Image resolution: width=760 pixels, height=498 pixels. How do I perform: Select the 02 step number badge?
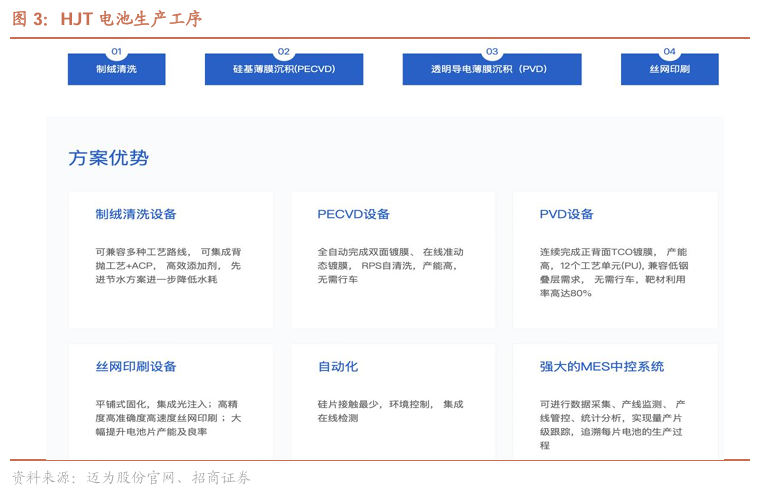(284, 51)
